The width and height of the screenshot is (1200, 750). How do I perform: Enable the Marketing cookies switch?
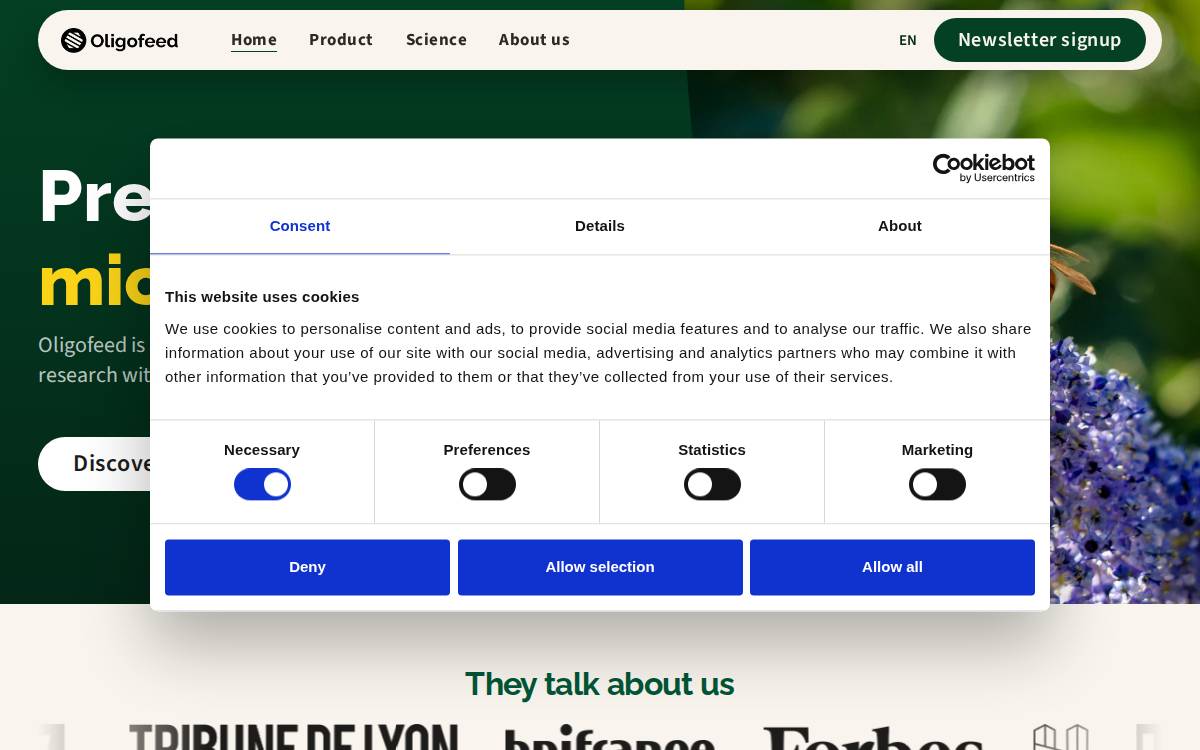pyautogui.click(x=937, y=484)
